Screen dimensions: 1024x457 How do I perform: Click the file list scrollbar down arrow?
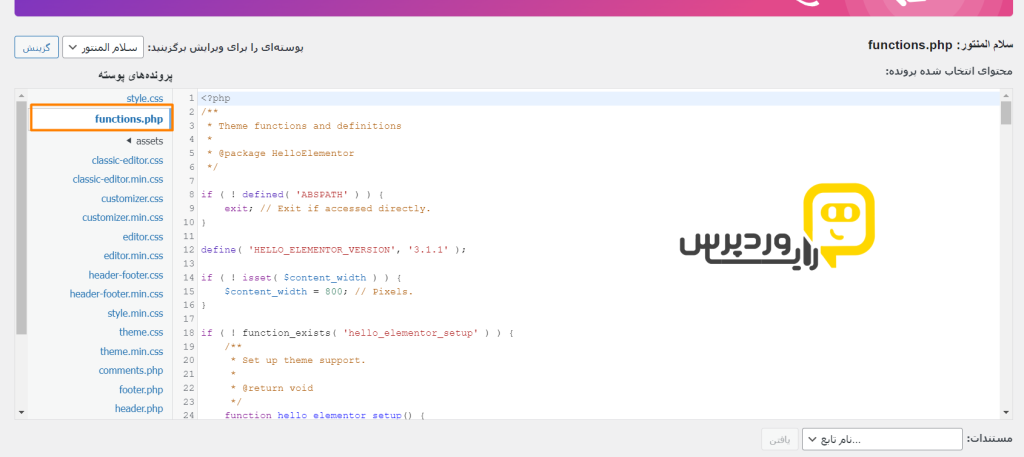[x=22, y=412]
